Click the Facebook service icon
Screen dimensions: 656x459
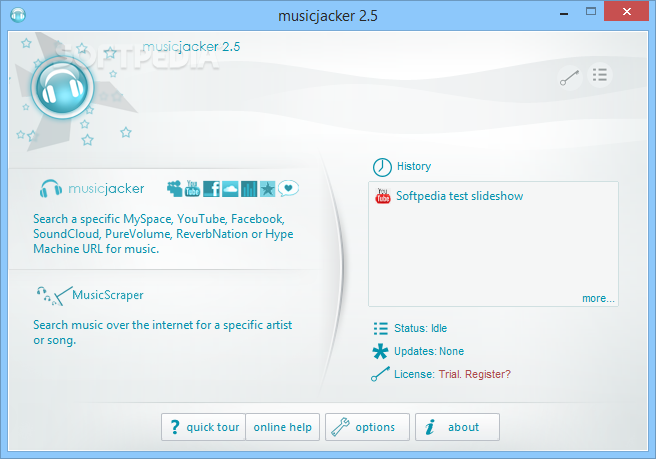pyautogui.click(x=211, y=189)
